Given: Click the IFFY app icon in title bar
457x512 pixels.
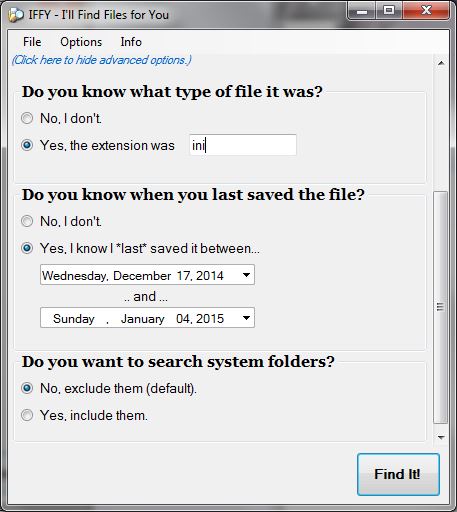Looking at the screenshot, I should click(x=16, y=15).
